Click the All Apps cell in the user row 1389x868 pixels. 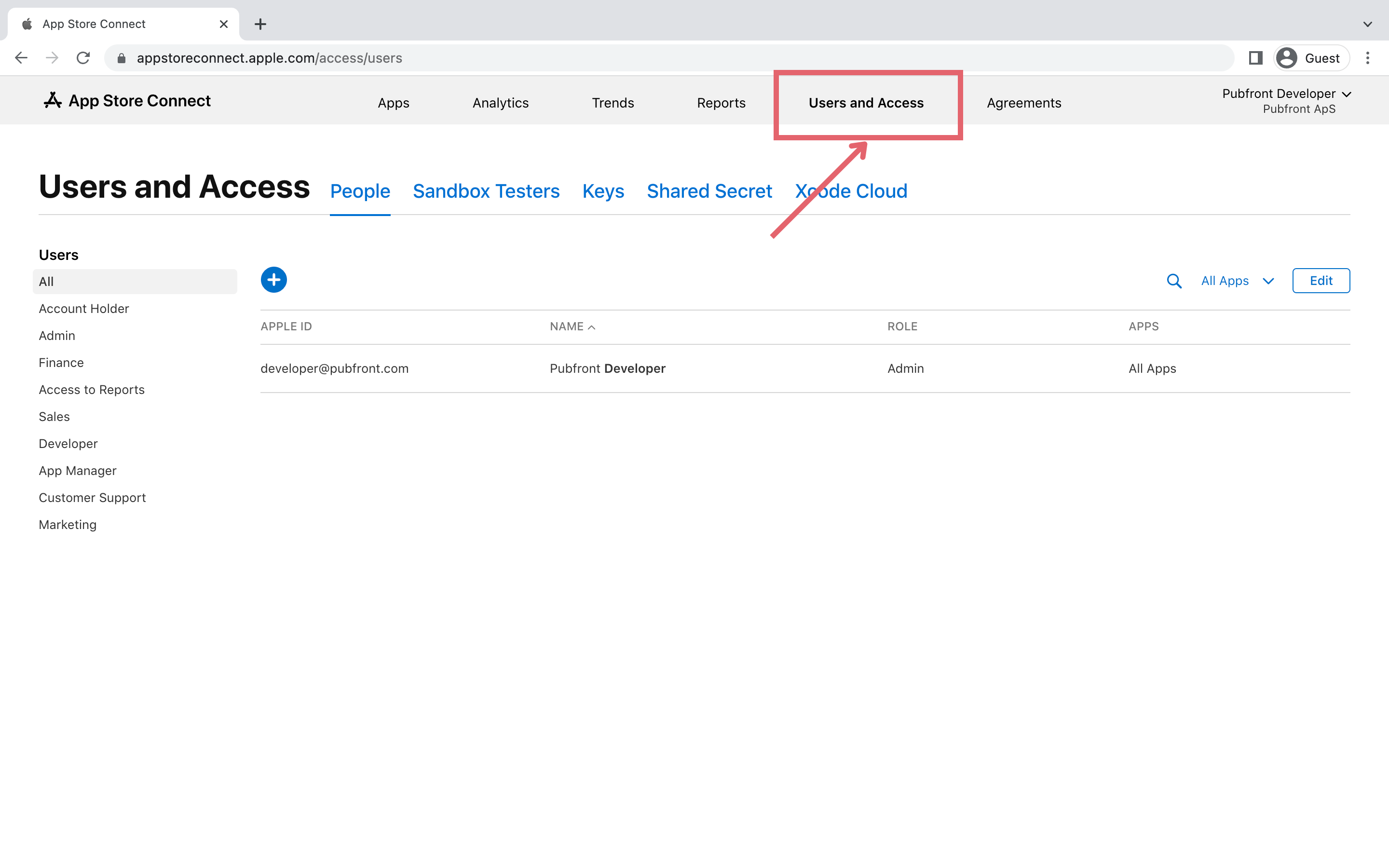pos(1152,368)
